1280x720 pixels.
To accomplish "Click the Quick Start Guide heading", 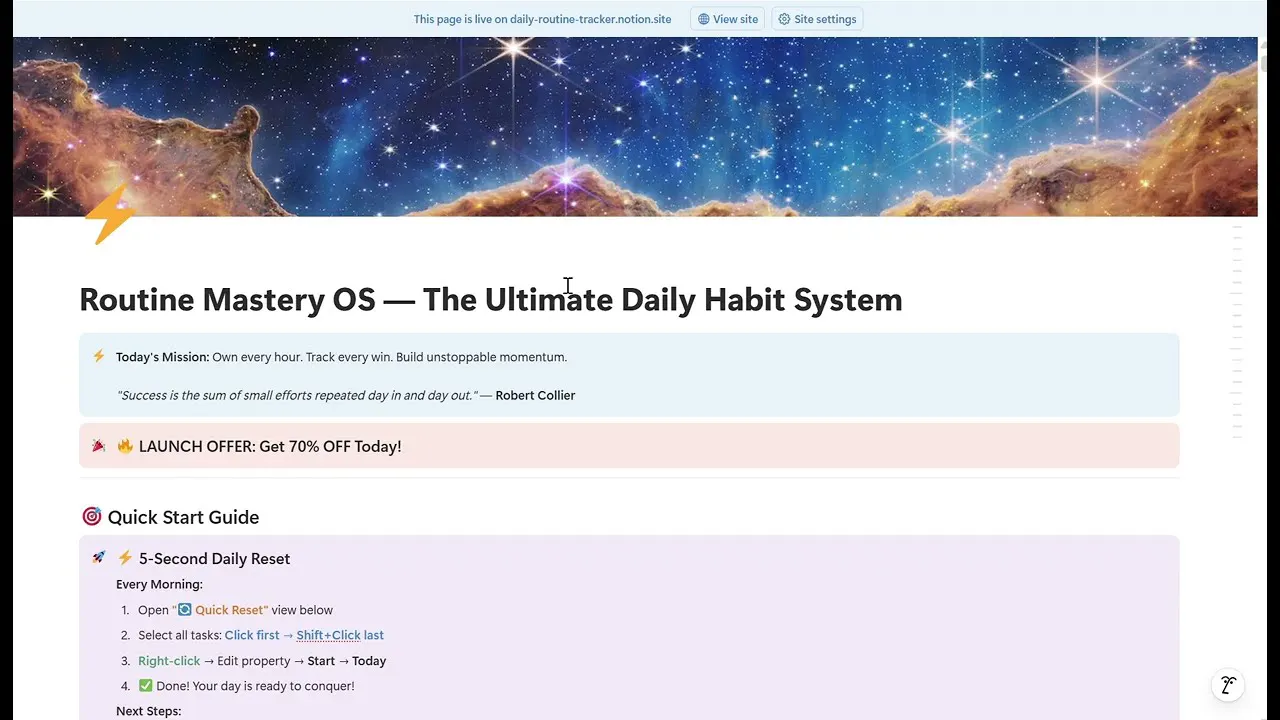I will coord(183,517).
